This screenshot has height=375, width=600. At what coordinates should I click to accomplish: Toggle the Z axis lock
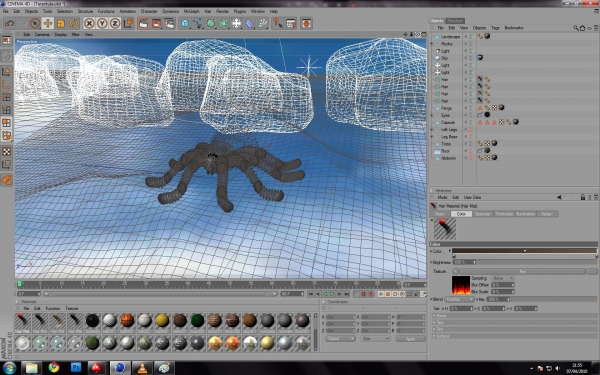[x=115, y=23]
